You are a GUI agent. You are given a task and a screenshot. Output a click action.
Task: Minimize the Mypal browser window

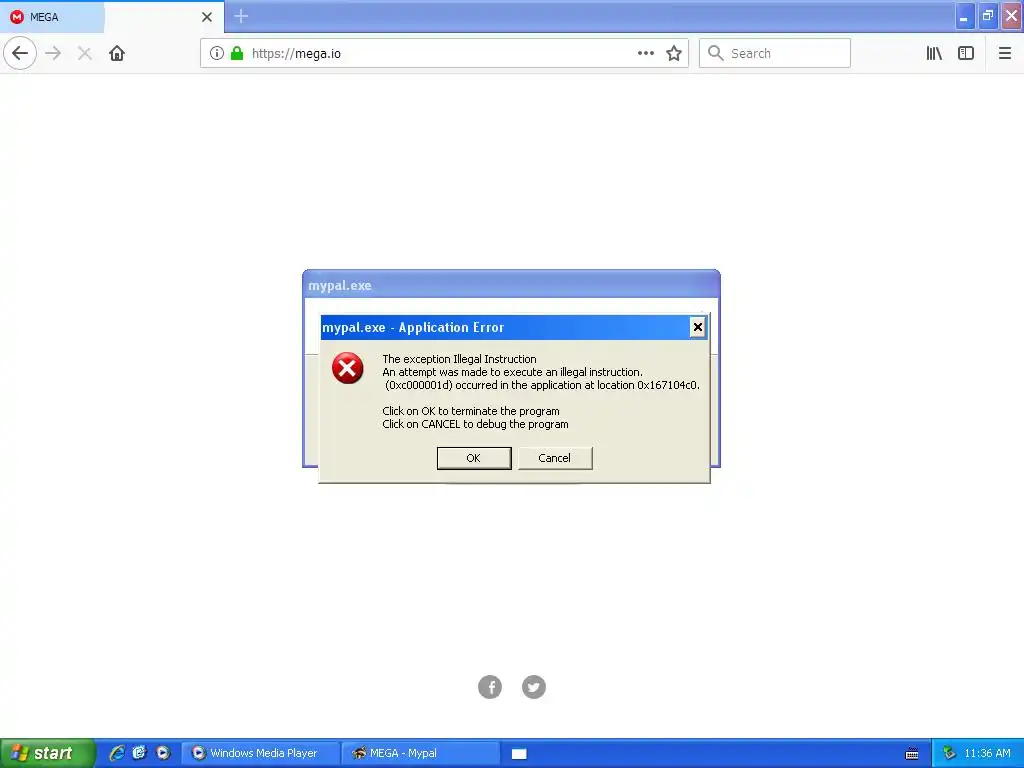[965, 16]
